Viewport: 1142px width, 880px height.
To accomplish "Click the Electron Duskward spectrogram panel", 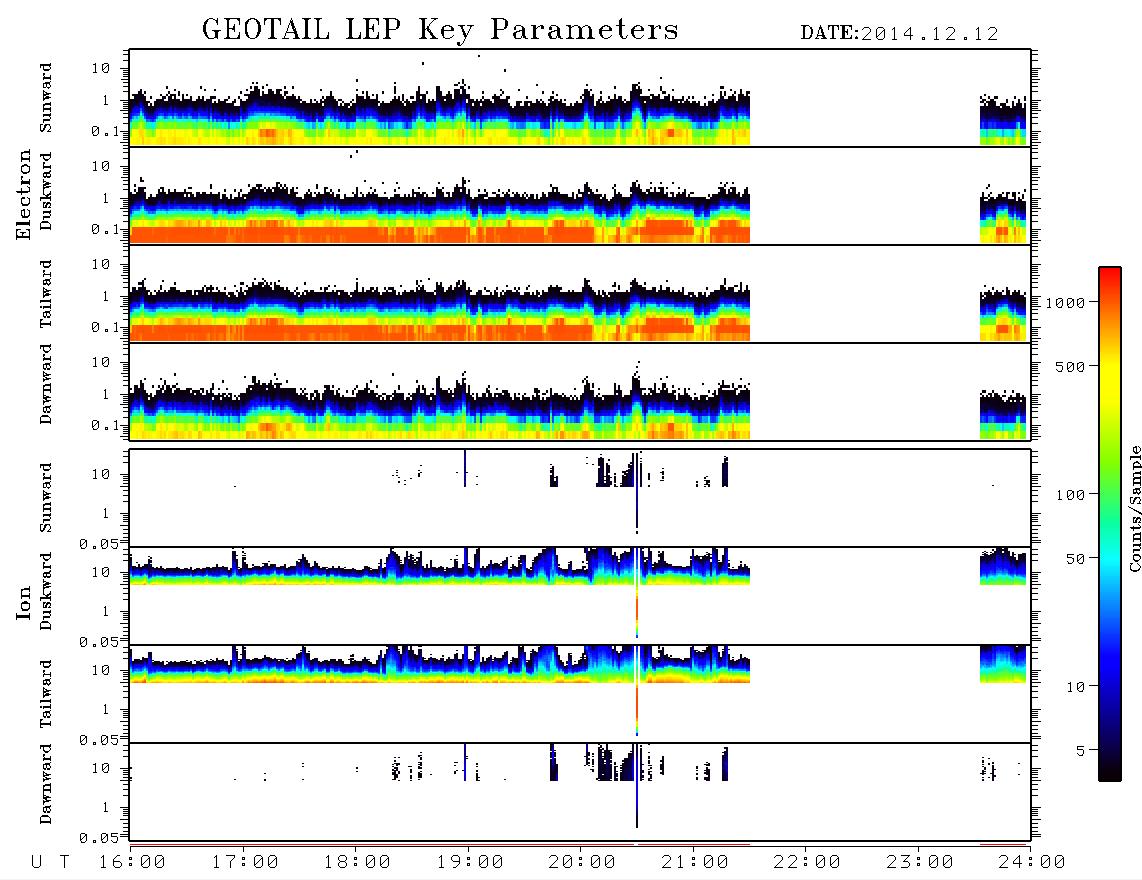I will (x=580, y=195).
